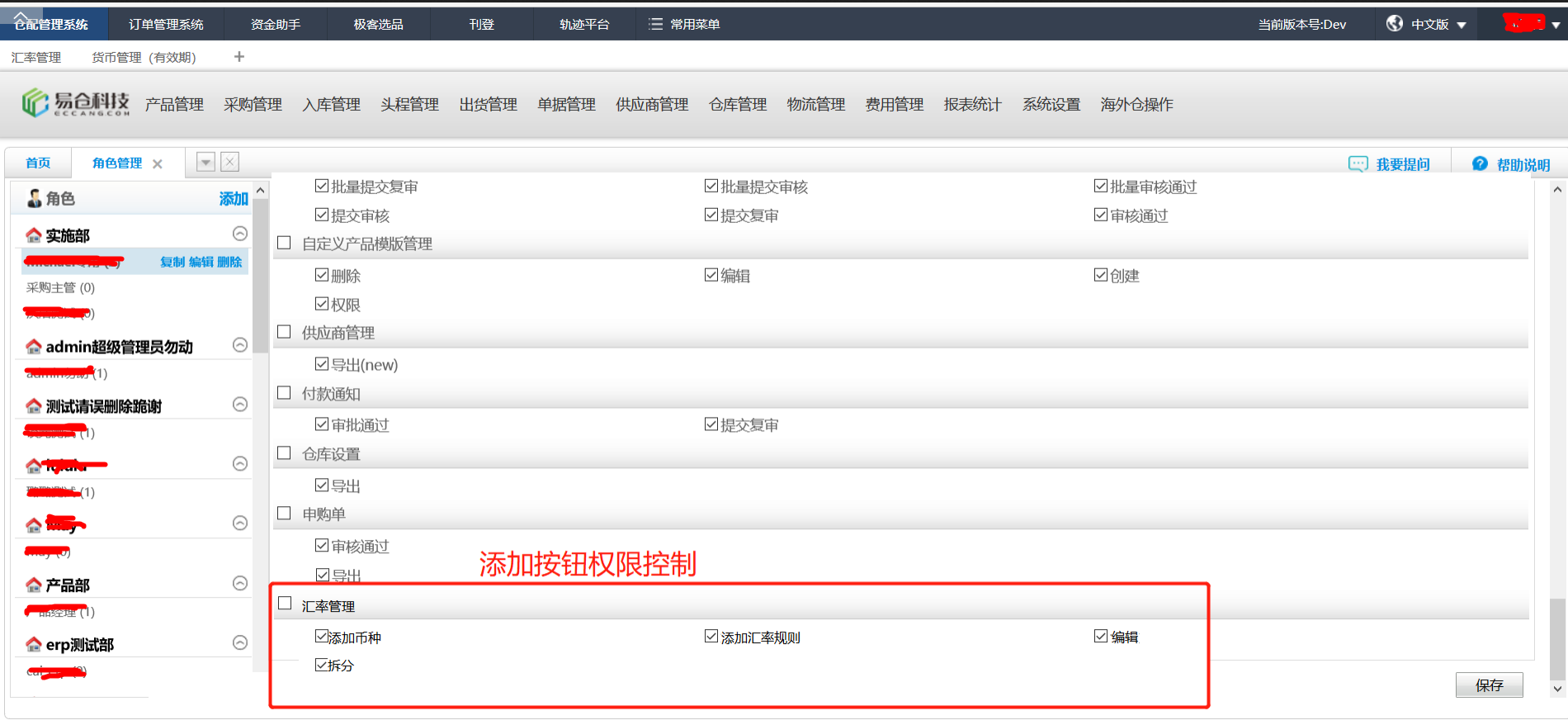The height and width of the screenshot is (720, 1568).
Task: Click the house icon beside 产品部
Action: (33, 585)
